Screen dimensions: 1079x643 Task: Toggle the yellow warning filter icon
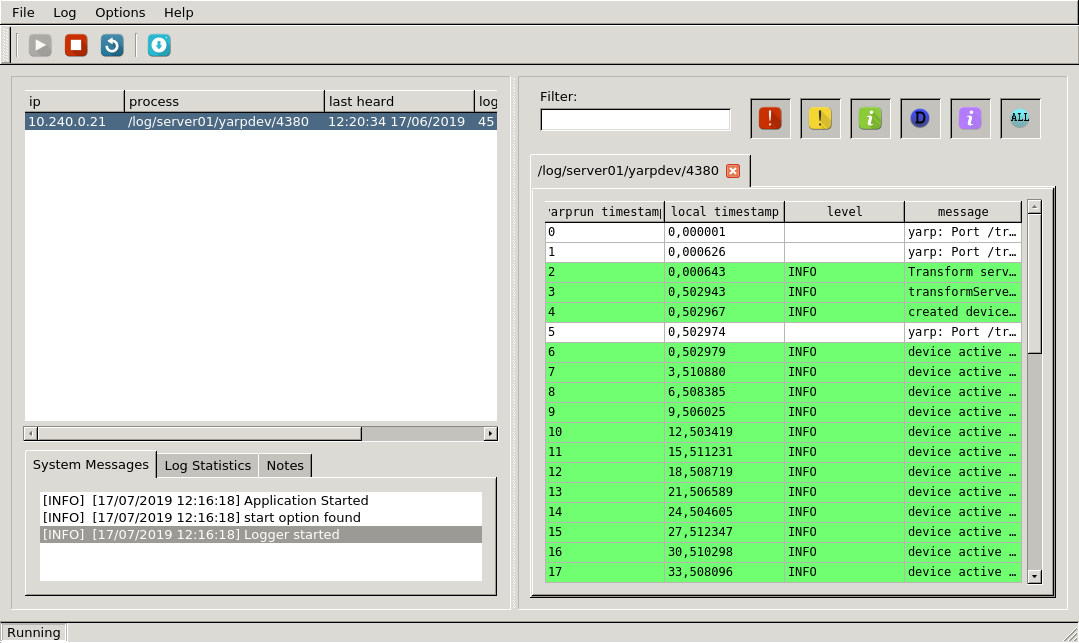tap(820, 118)
